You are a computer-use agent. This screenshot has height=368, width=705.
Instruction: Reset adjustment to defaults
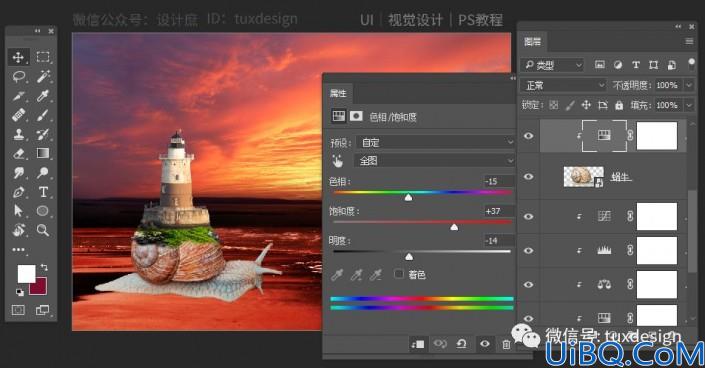click(461, 344)
